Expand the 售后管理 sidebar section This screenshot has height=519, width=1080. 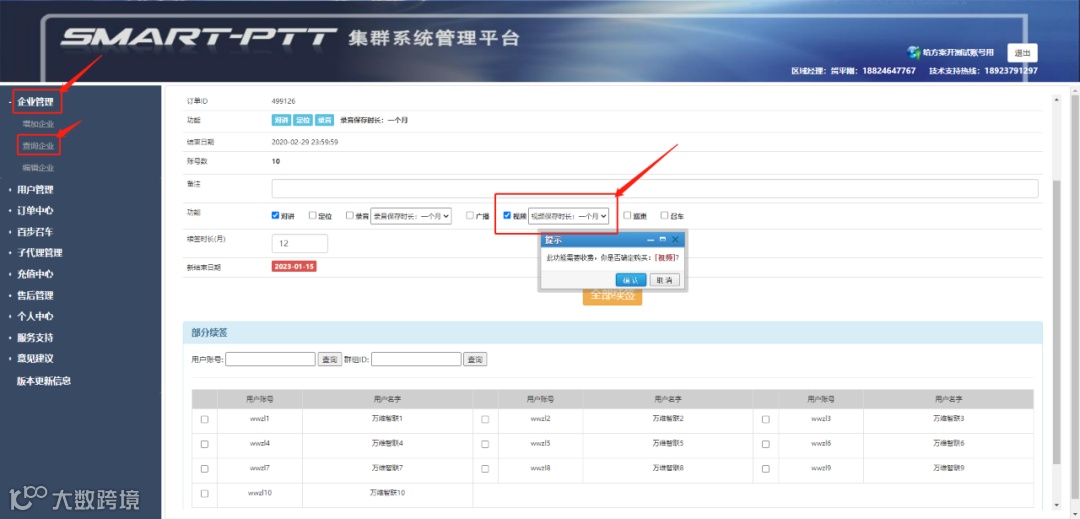click(x=35, y=295)
